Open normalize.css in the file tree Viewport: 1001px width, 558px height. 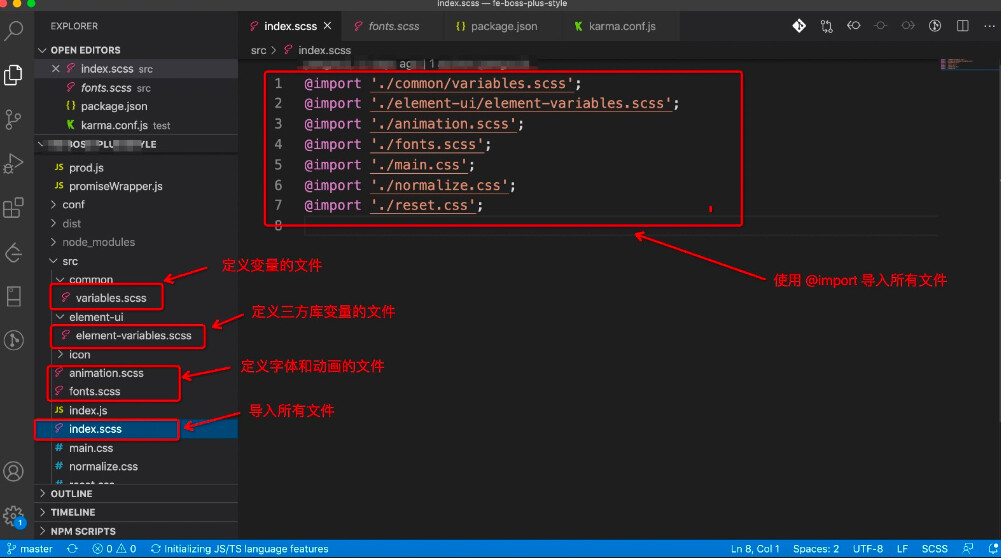(103, 467)
